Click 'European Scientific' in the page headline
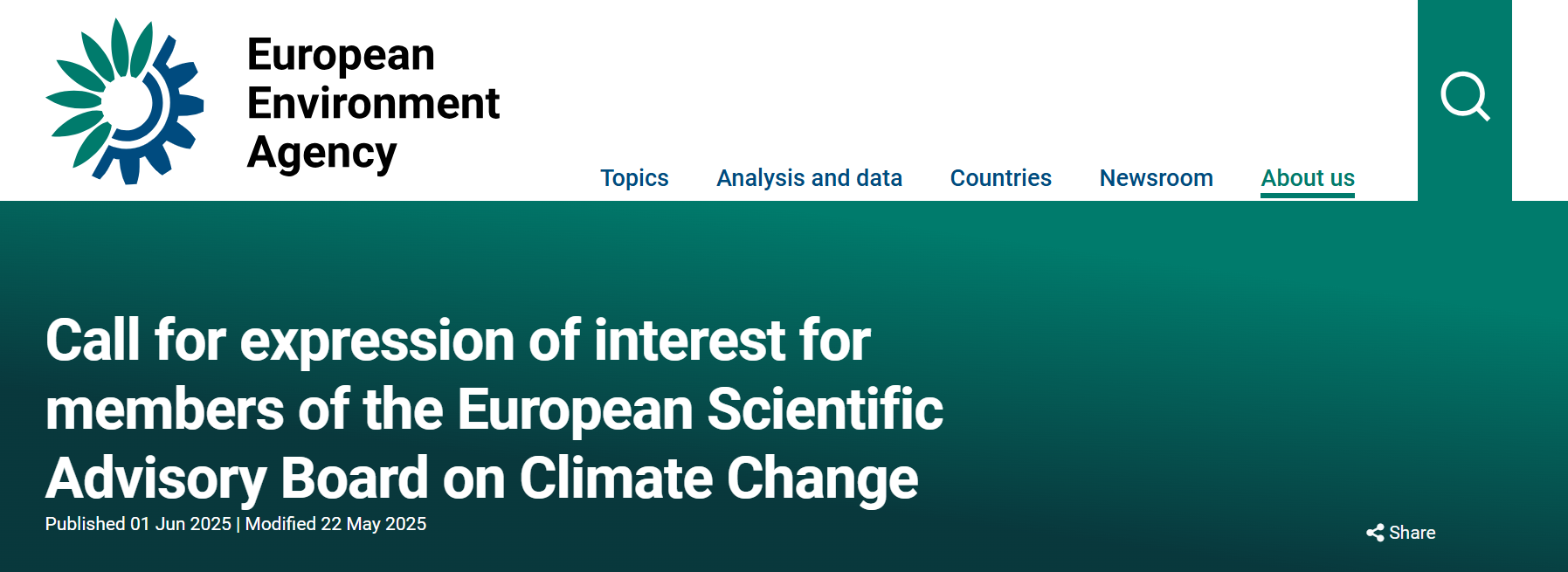This screenshot has width=1568, height=572. 700,409
